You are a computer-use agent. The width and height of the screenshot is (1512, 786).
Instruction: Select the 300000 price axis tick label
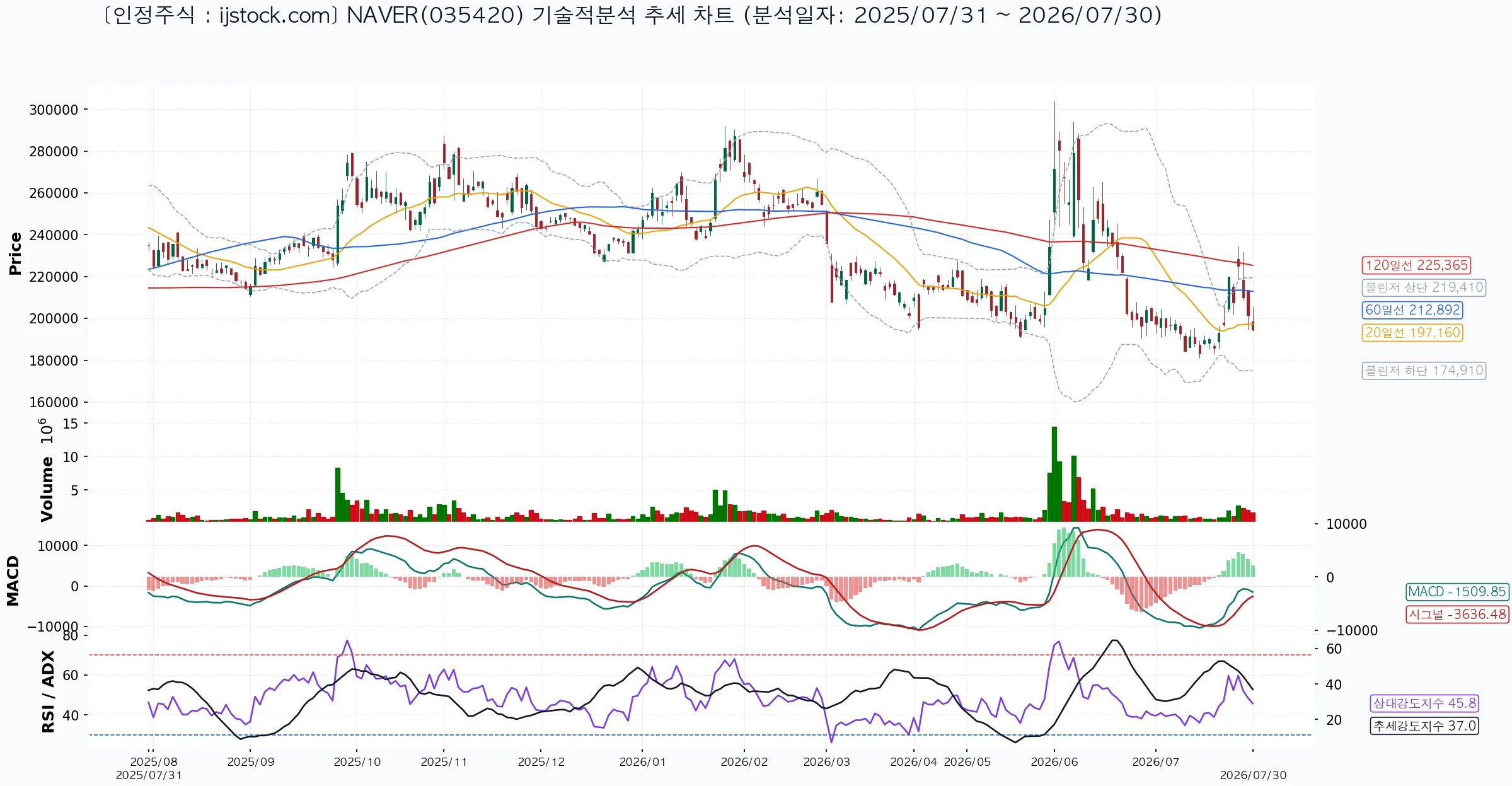point(54,110)
